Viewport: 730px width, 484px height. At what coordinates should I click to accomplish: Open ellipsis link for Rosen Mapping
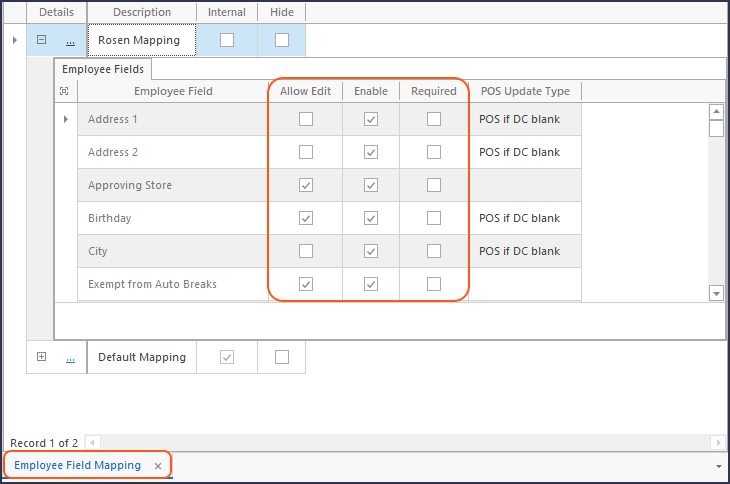[70, 41]
